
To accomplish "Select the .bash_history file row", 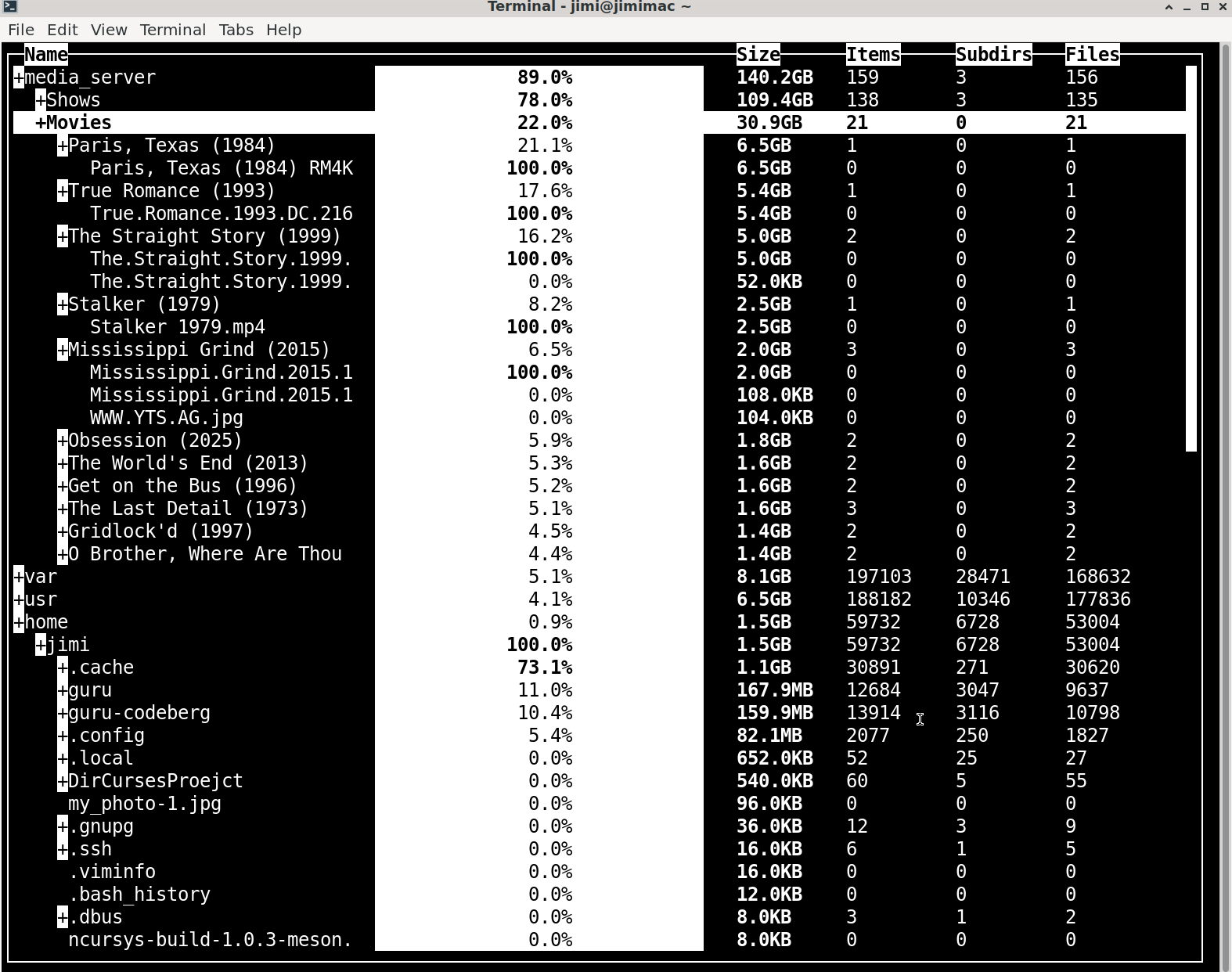I will coord(600,895).
